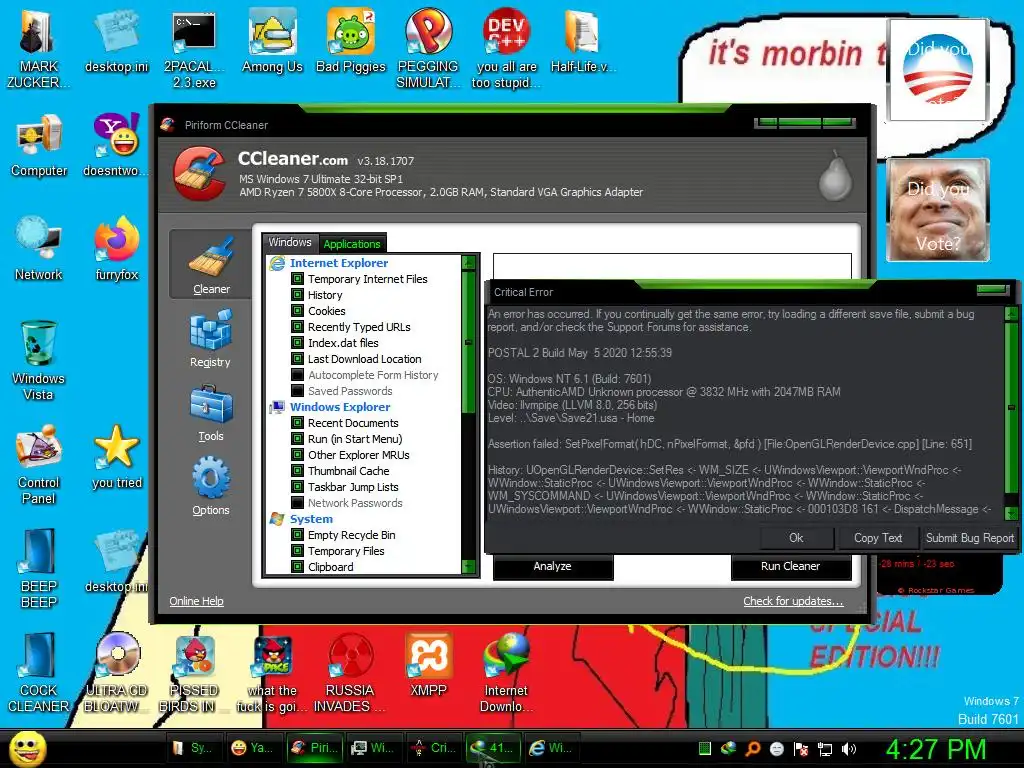Click the Run Cleaner button
Viewport: 1024px width, 768px height.
[790, 566]
